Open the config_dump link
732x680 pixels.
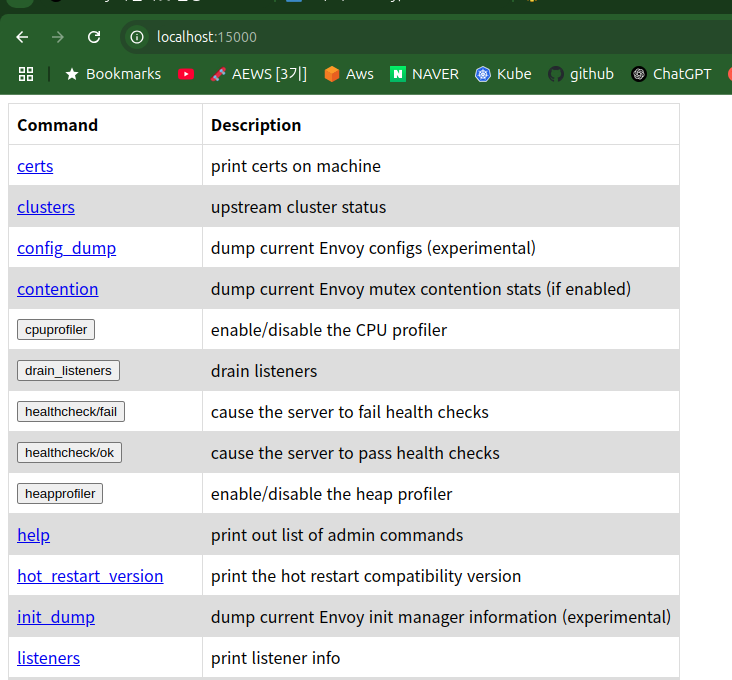click(66, 248)
